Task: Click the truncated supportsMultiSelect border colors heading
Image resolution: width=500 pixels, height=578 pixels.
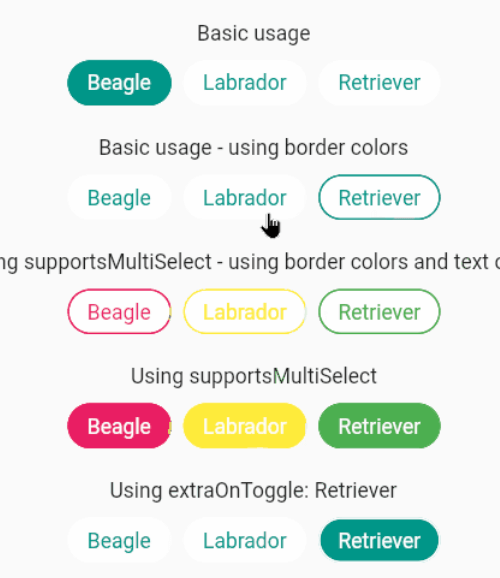Action: click(250, 262)
